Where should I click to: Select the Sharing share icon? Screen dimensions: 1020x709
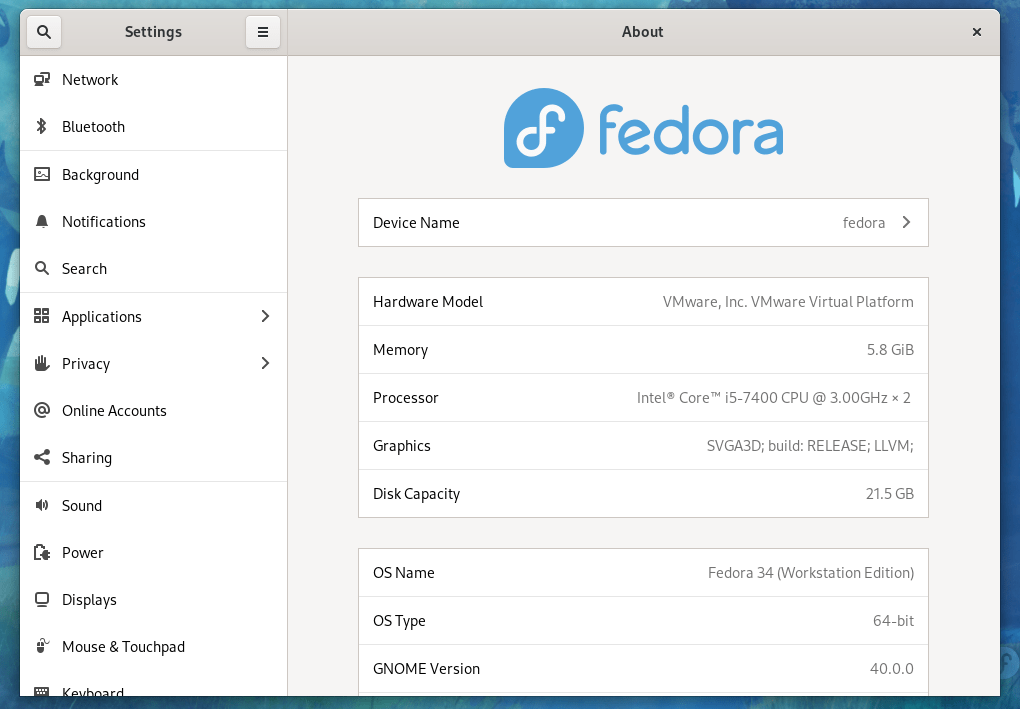(42, 457)
